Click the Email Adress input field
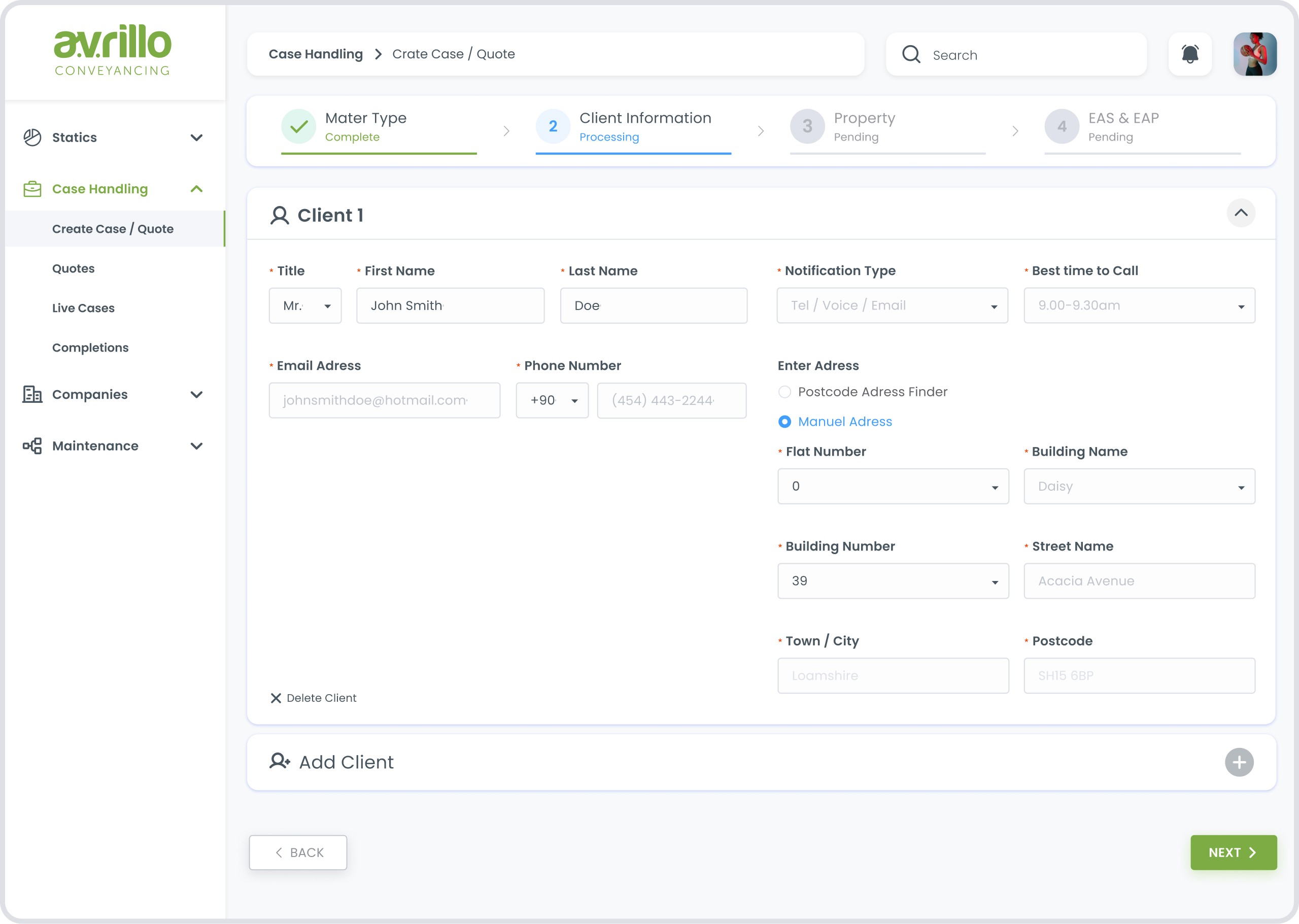 385,400
